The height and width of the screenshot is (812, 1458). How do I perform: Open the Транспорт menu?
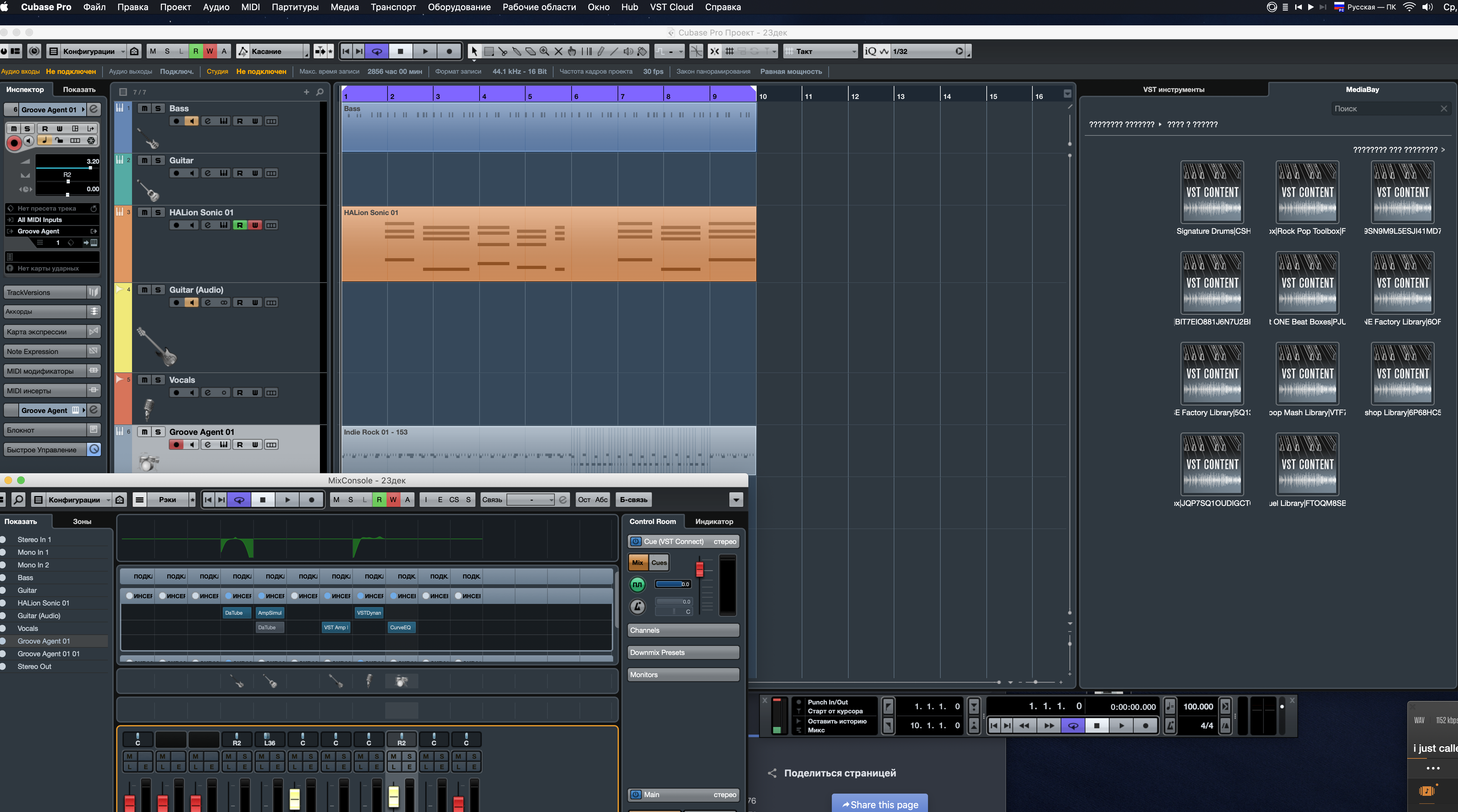393,7
